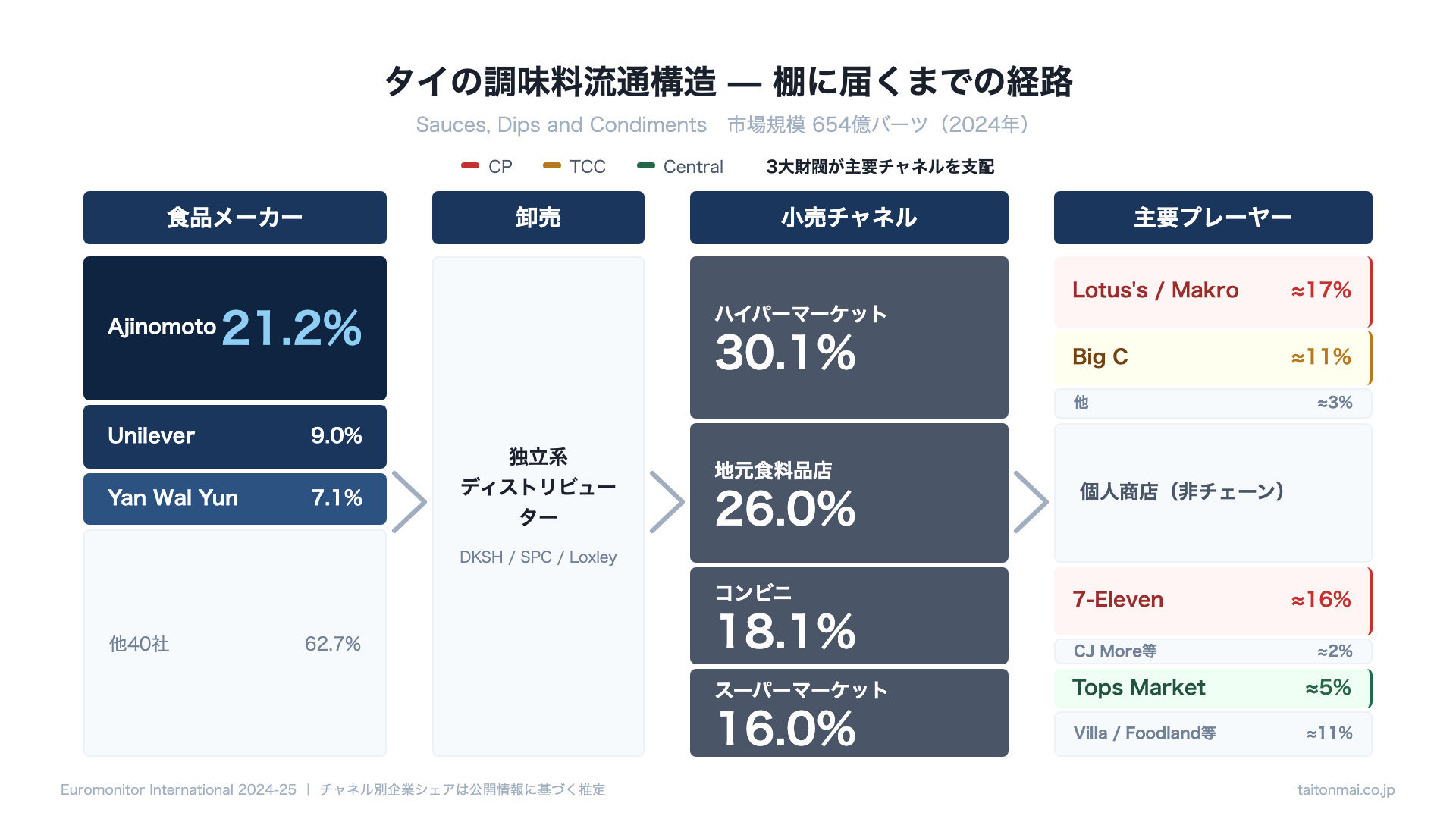Click the chevron arrow pointing to 主要プレーヤー column

click(1031, 502)
